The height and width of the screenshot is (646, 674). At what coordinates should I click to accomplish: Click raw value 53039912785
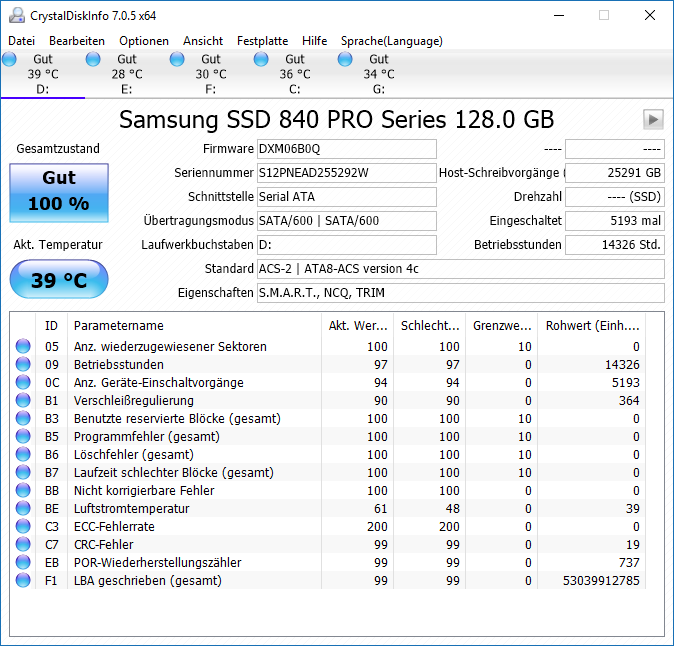tap(601, 581)
